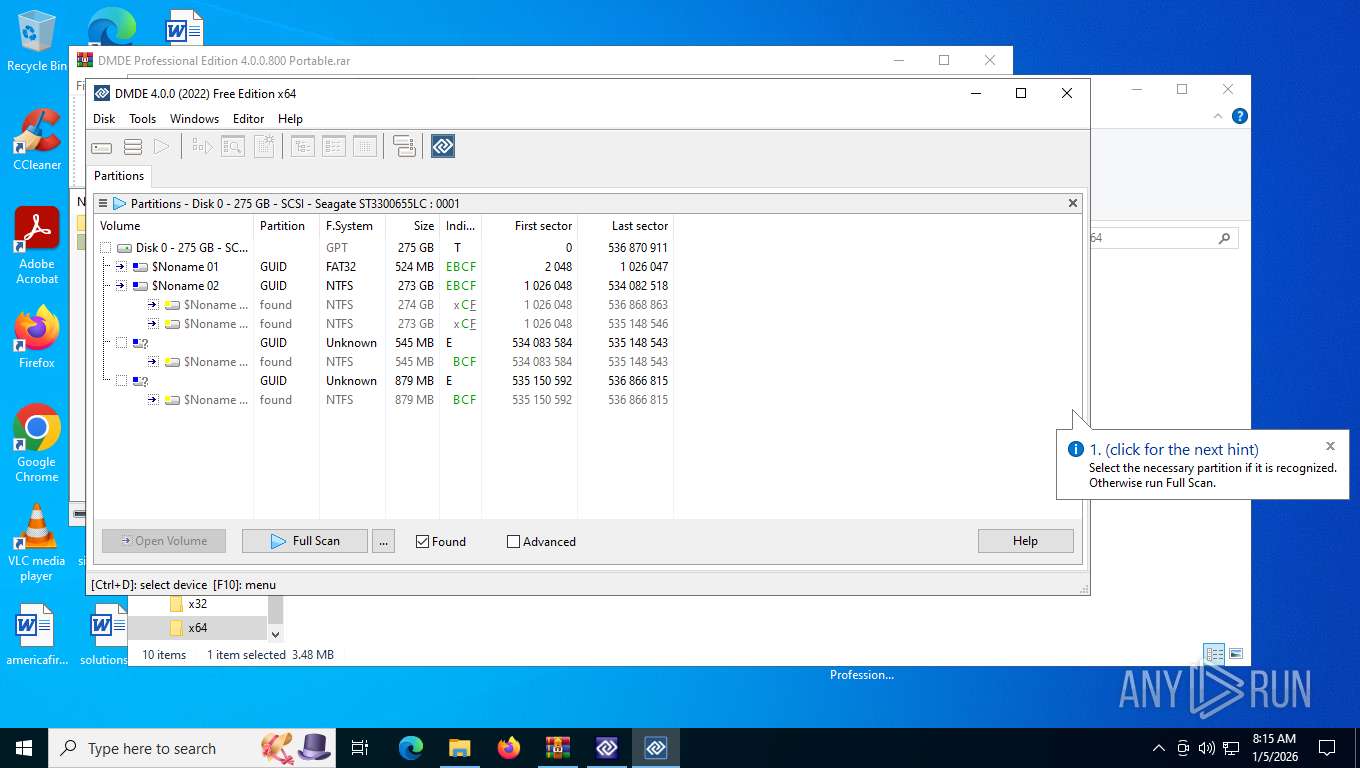This screenshot has height=768, width=1360.
Task: Click the blue DMDE logo toolbar icon
Action: click(443, 147)
